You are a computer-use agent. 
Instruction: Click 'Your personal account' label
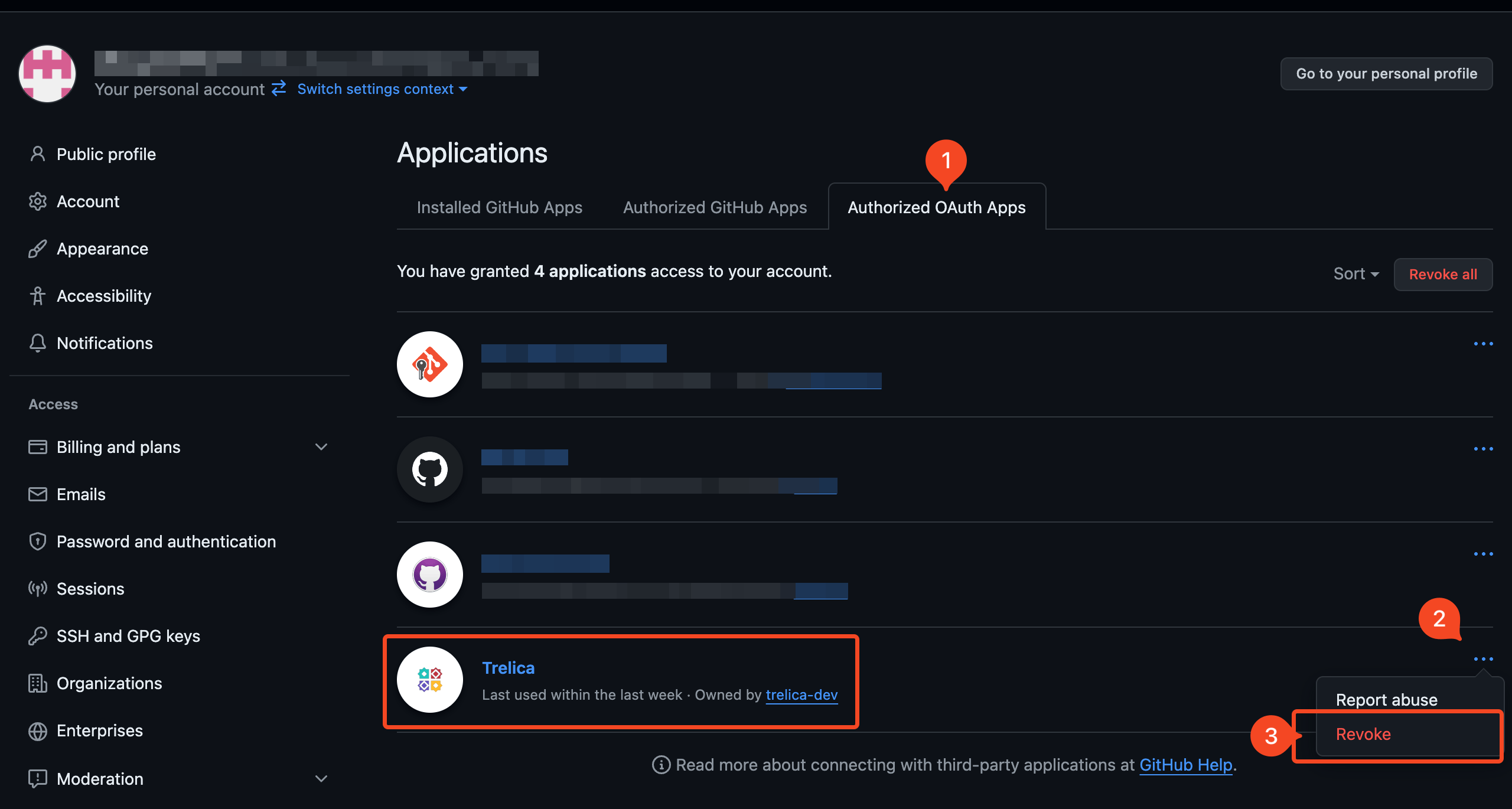(x=180, y=89)
